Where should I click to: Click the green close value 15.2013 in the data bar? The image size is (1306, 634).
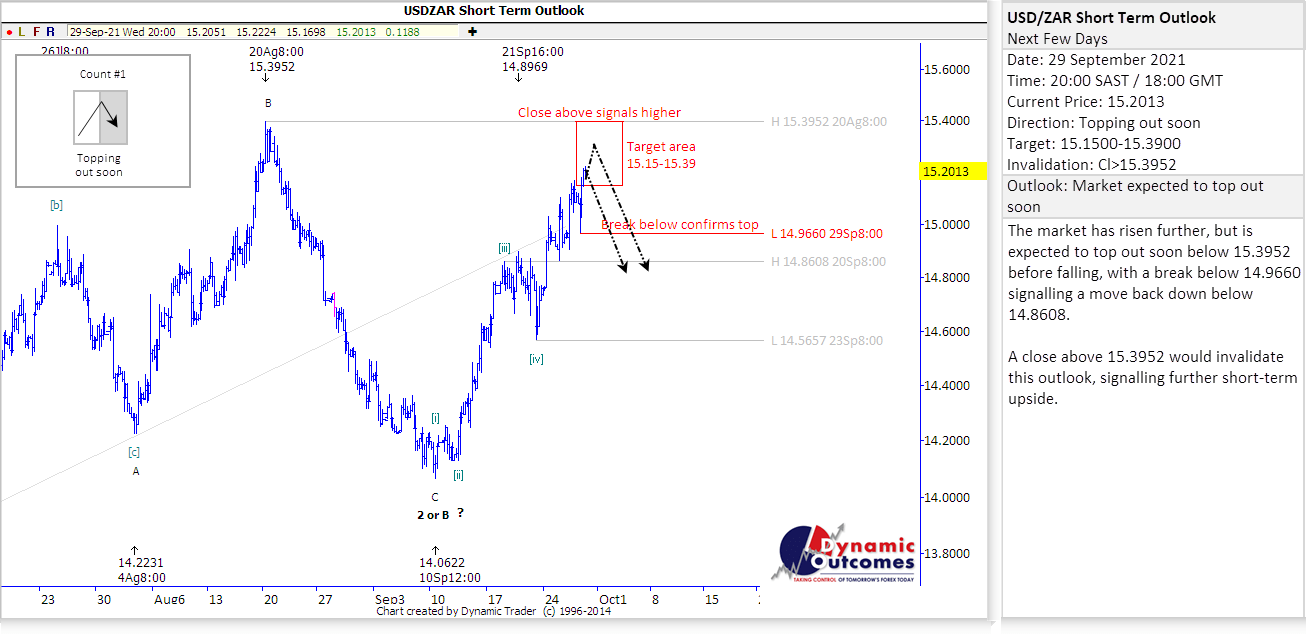coord(356,32)
